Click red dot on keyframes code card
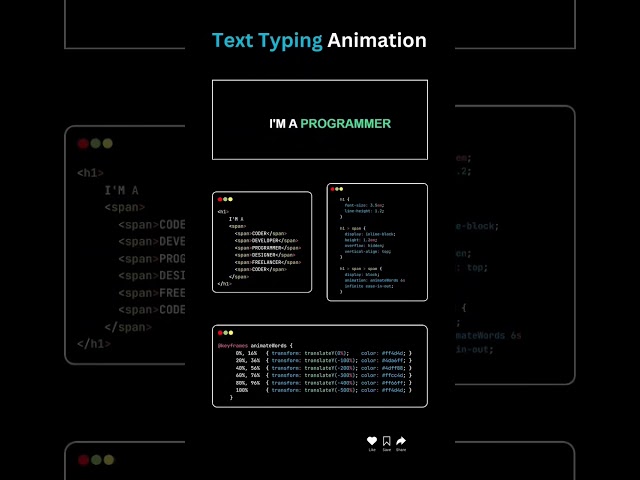The width and height of the screenshot is (640, 480). click(x=220, y=333)
